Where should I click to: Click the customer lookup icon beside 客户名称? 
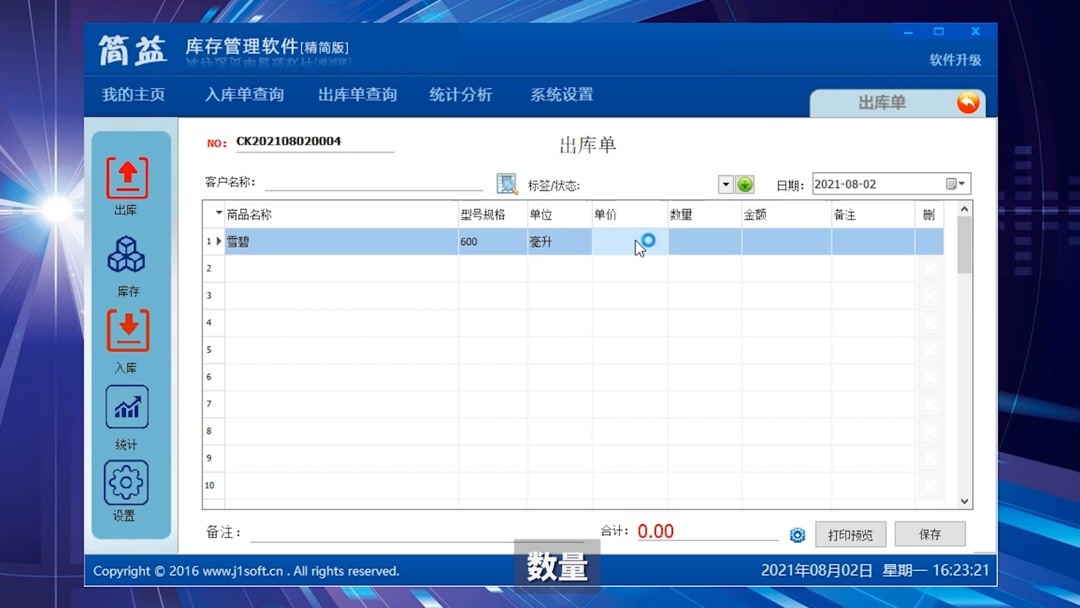pos(507,183)
